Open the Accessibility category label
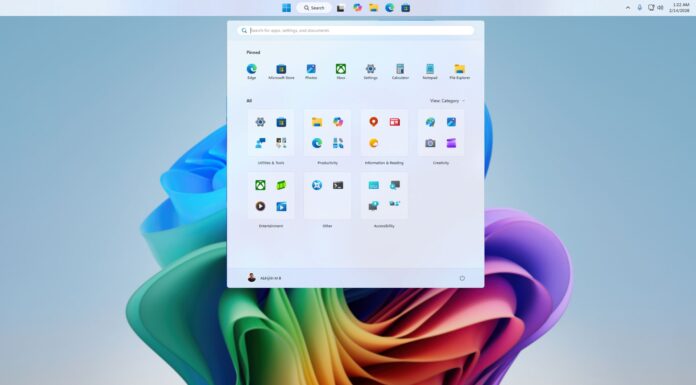Image resolution: width=696 pixels, height=385 pixels. [384, 226]
